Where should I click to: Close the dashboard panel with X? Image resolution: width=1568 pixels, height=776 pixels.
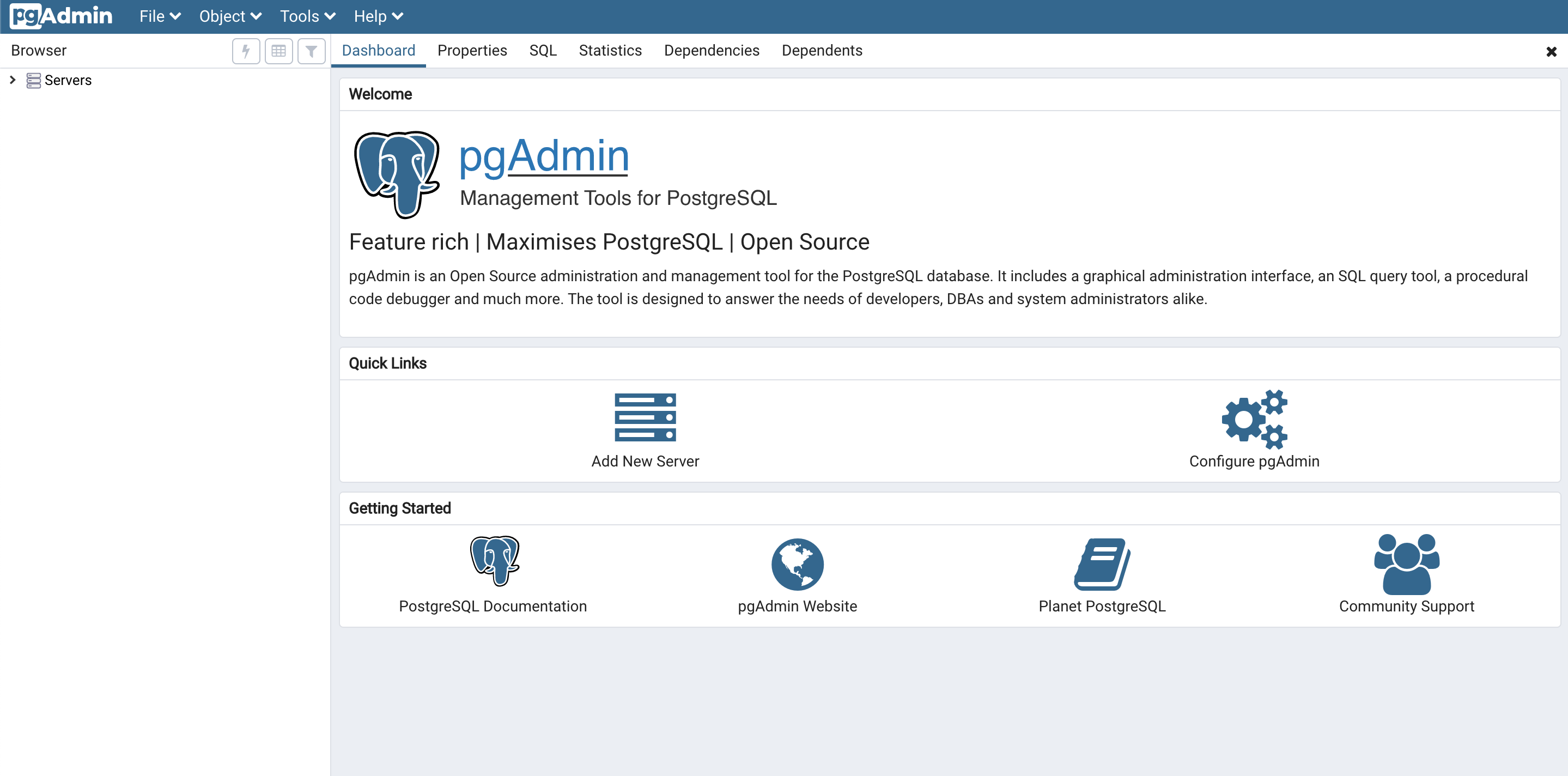(1551, 52)
